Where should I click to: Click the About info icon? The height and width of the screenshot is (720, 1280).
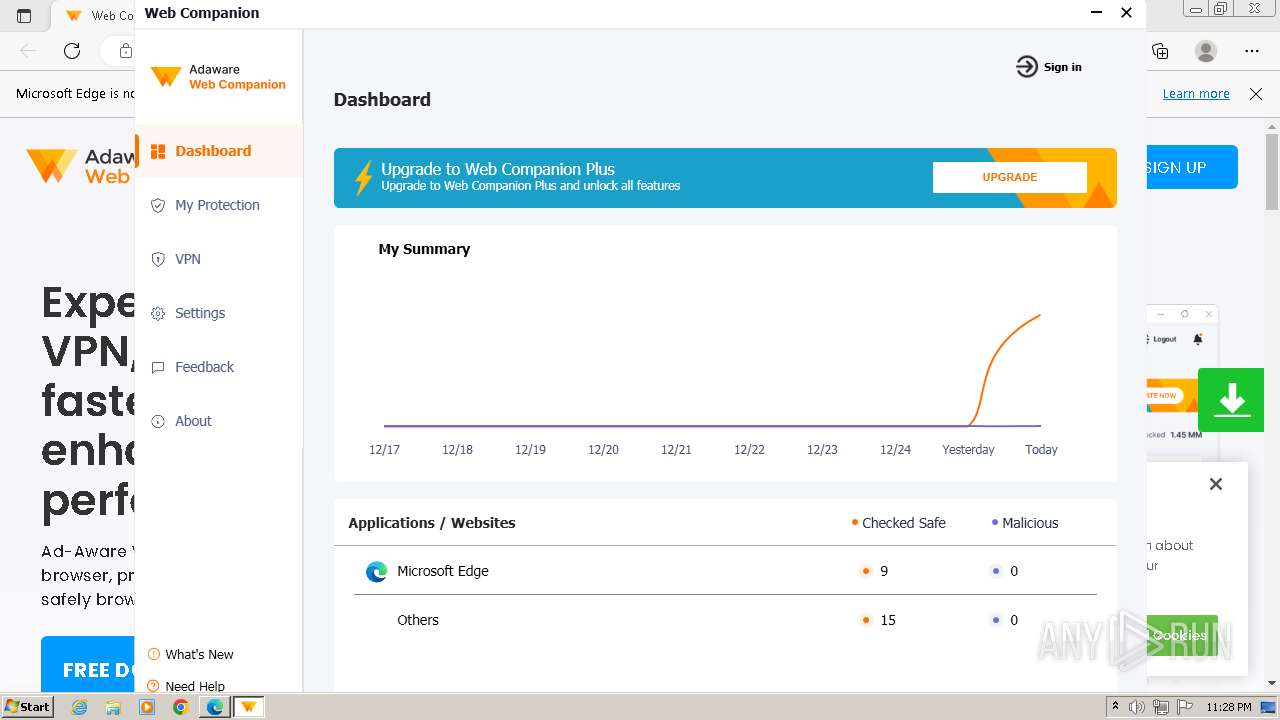[158, 421]
